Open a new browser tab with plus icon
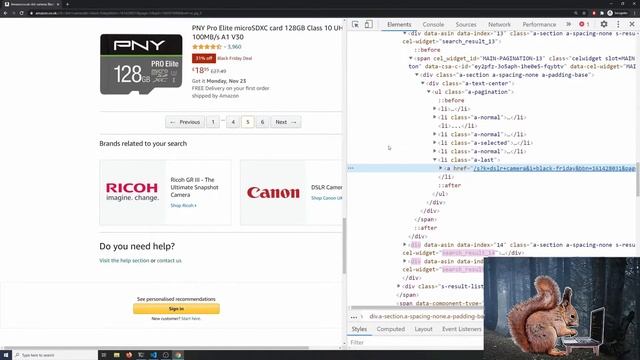Image resolution: width=640 pixels, height=360 pixels. 67,4
